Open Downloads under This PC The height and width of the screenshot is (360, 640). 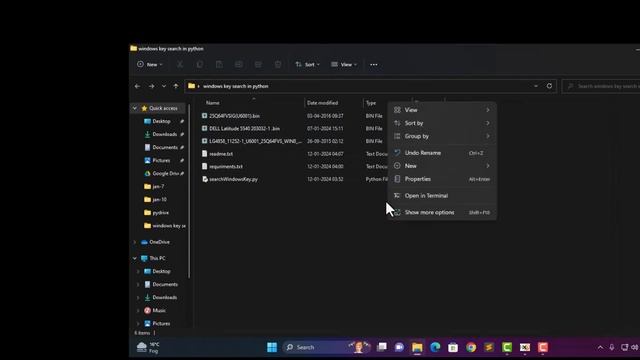(164, 298)
